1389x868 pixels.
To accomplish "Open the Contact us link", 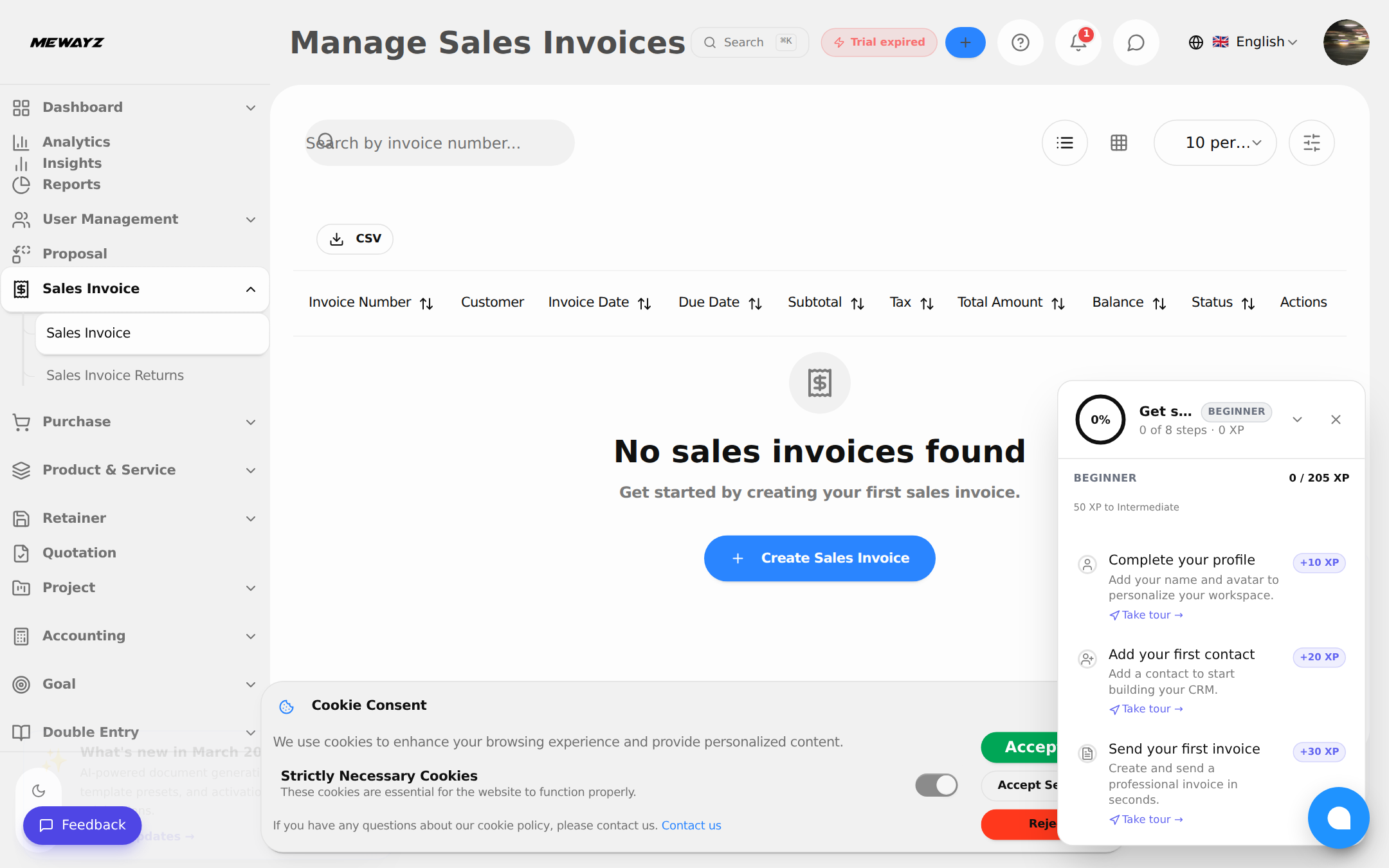I will [x=691, y=825].
